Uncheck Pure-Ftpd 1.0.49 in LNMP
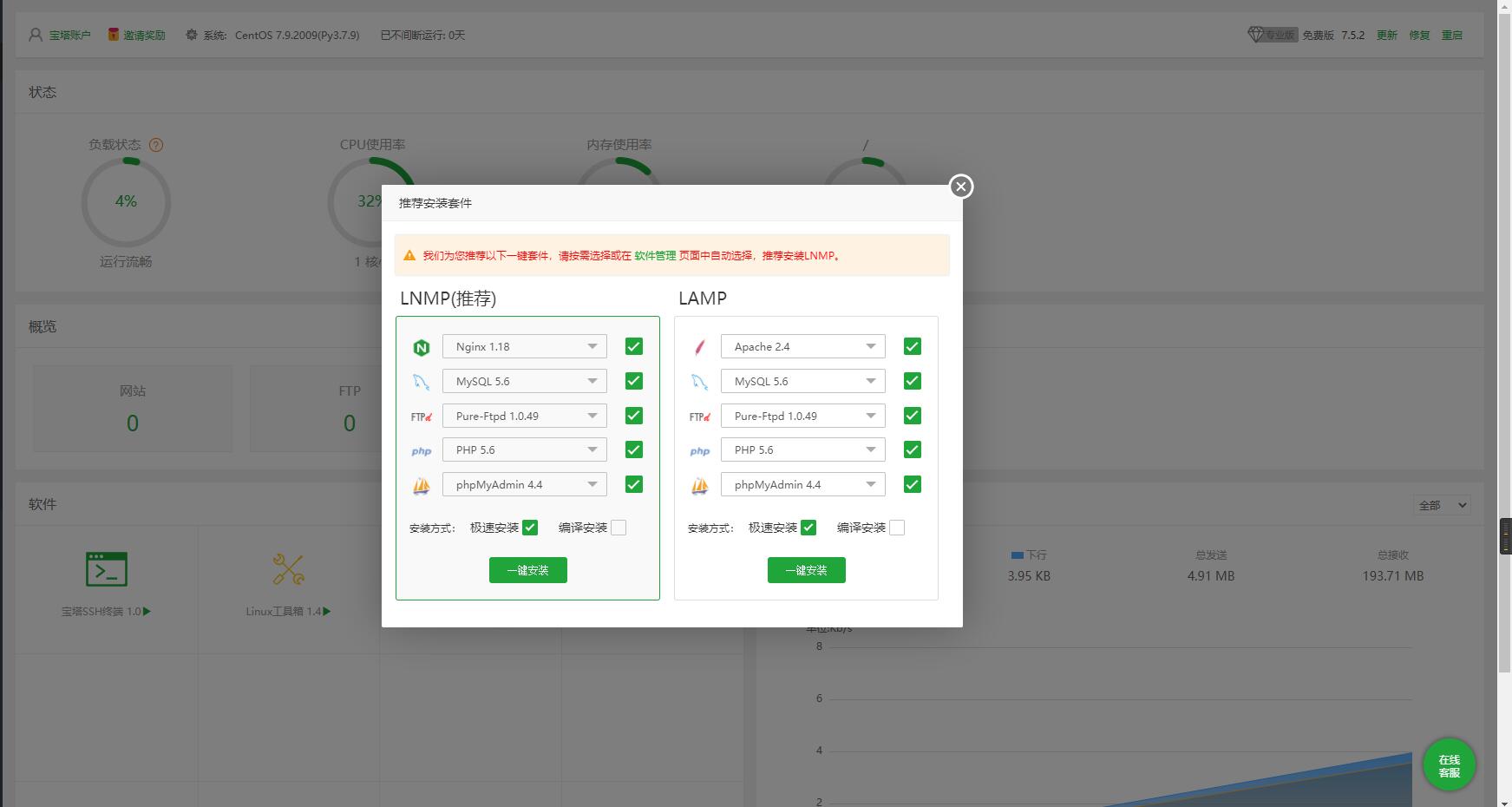 pos(634,416)
